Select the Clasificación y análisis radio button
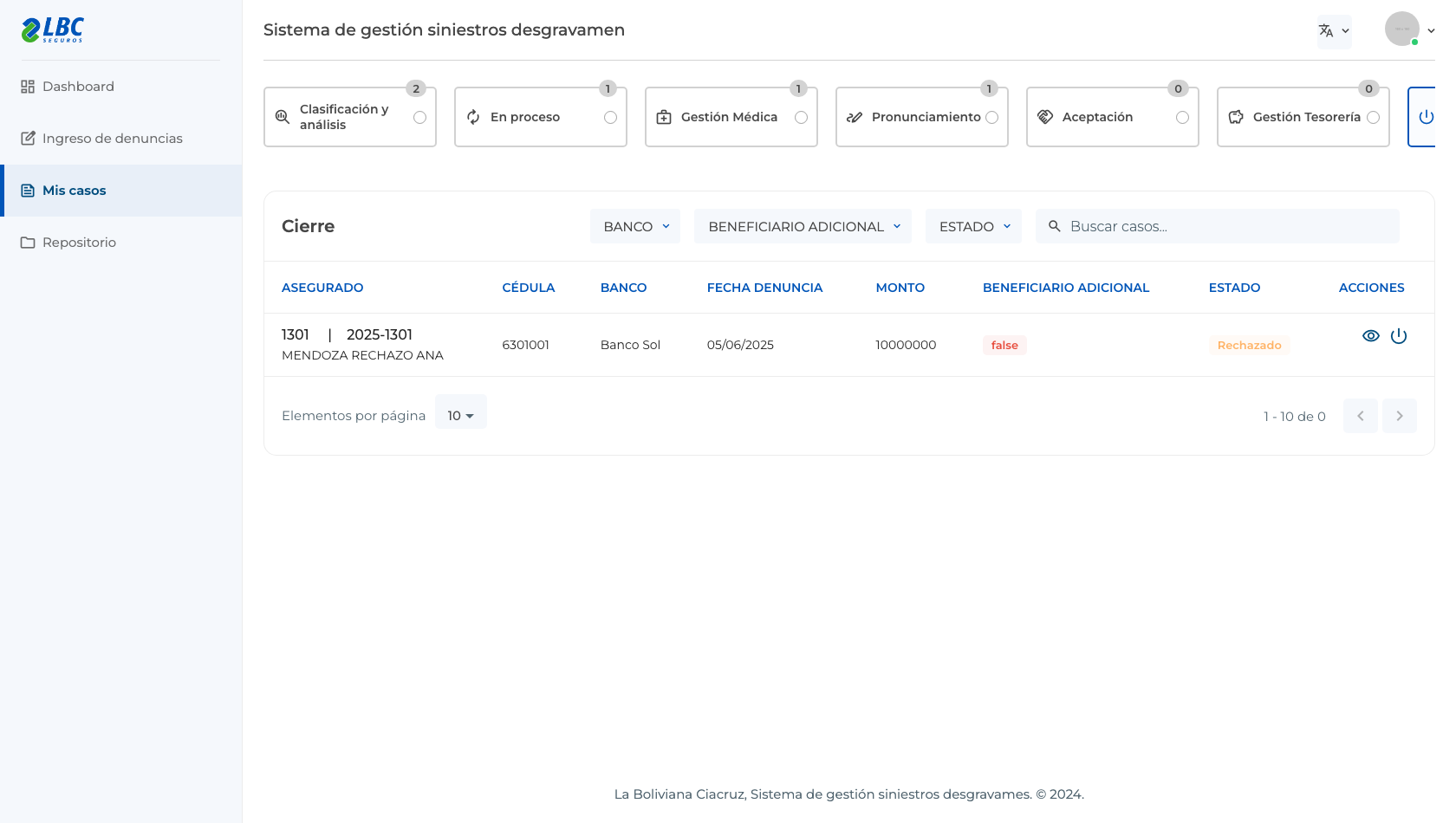Screen dimensions: 1456x823 (420, 117)
